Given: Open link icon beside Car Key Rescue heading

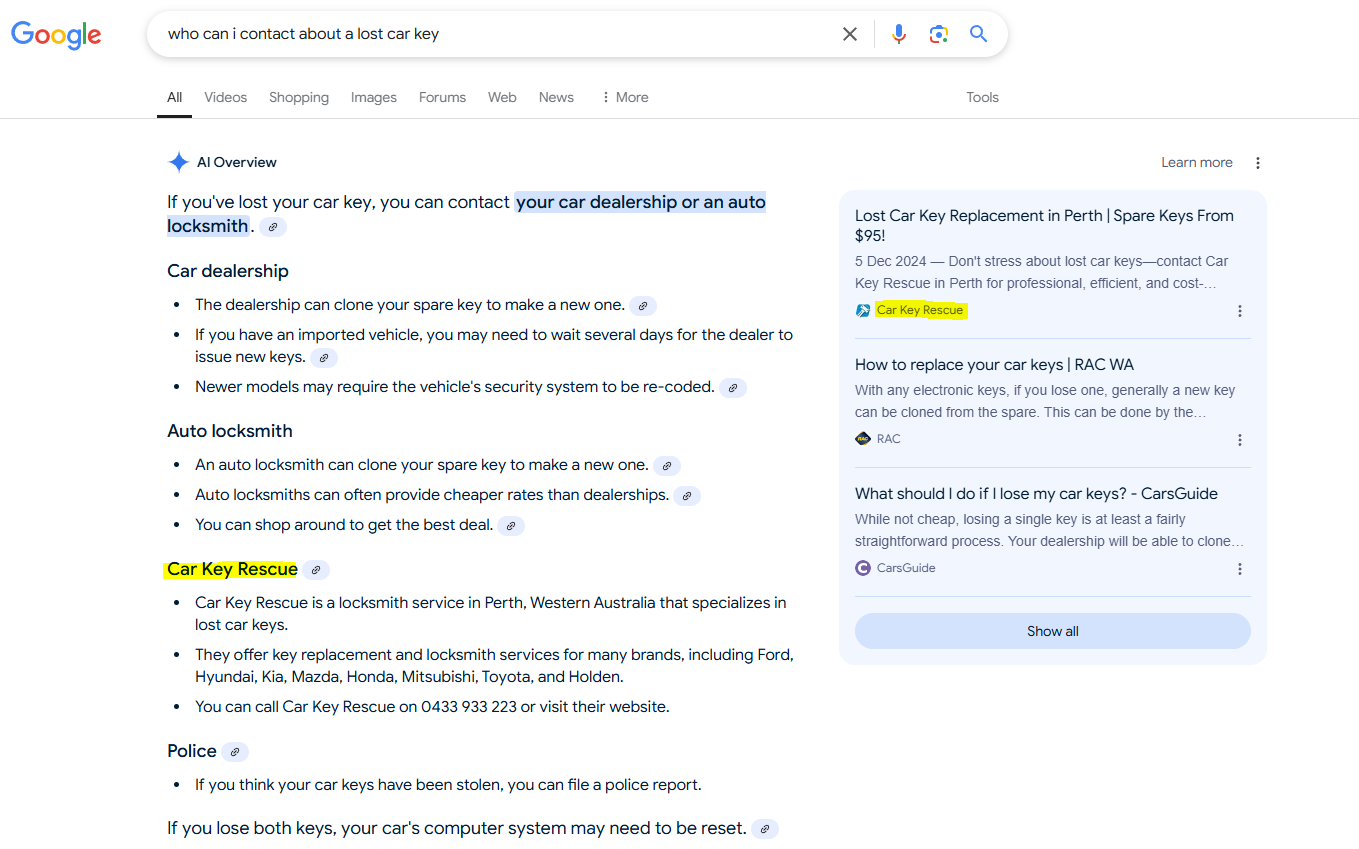Looking at the screenshot, I should coord(316,570).
